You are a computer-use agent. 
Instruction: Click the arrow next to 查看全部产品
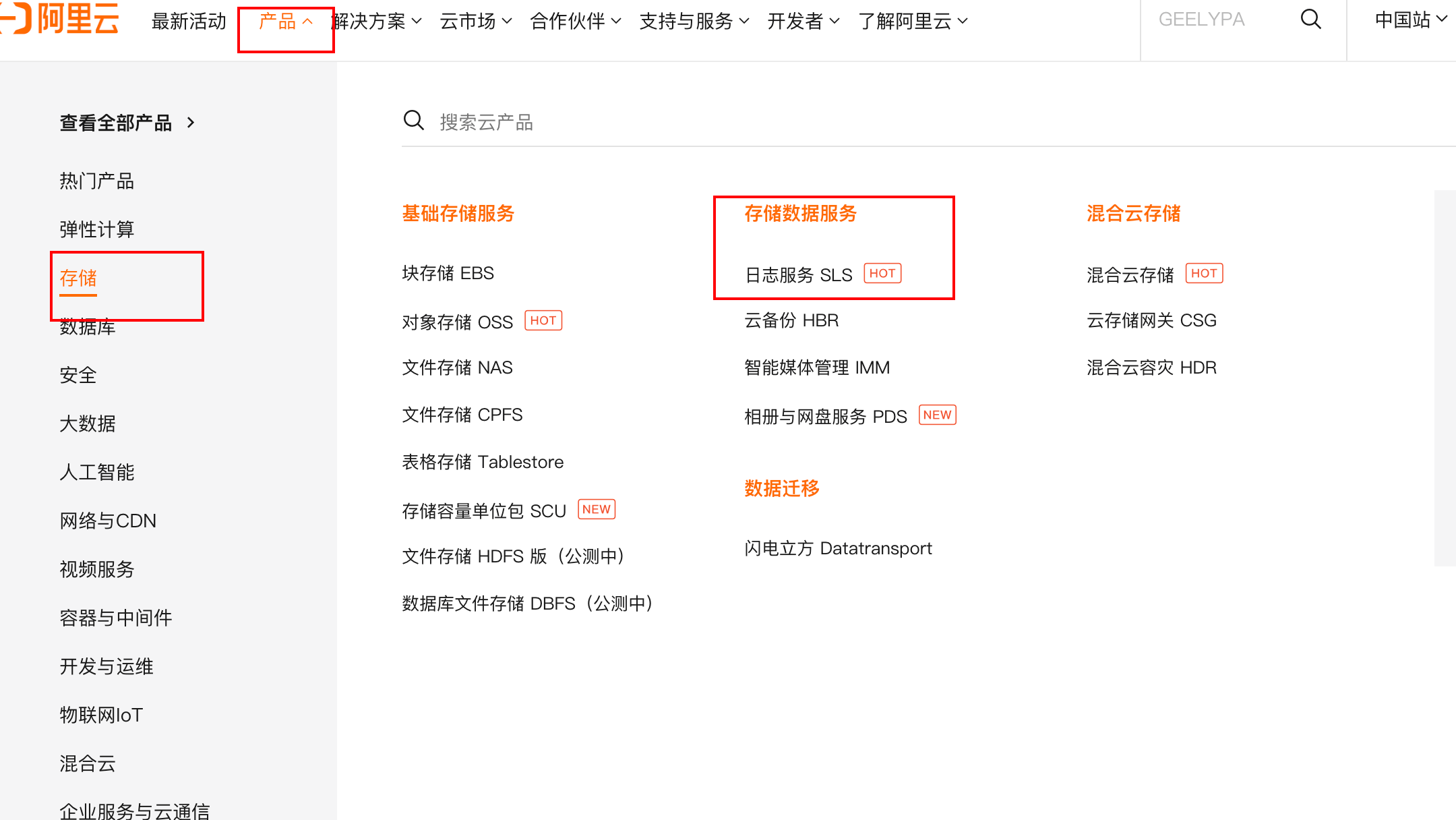(191, 123)
